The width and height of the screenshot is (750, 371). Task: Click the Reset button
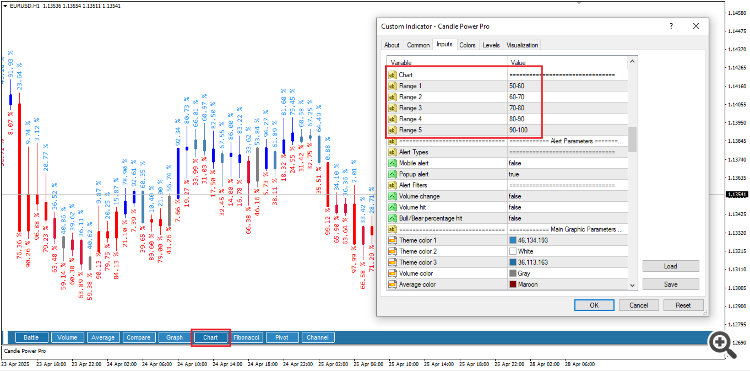pyautogui.click(x=683, y=305)
